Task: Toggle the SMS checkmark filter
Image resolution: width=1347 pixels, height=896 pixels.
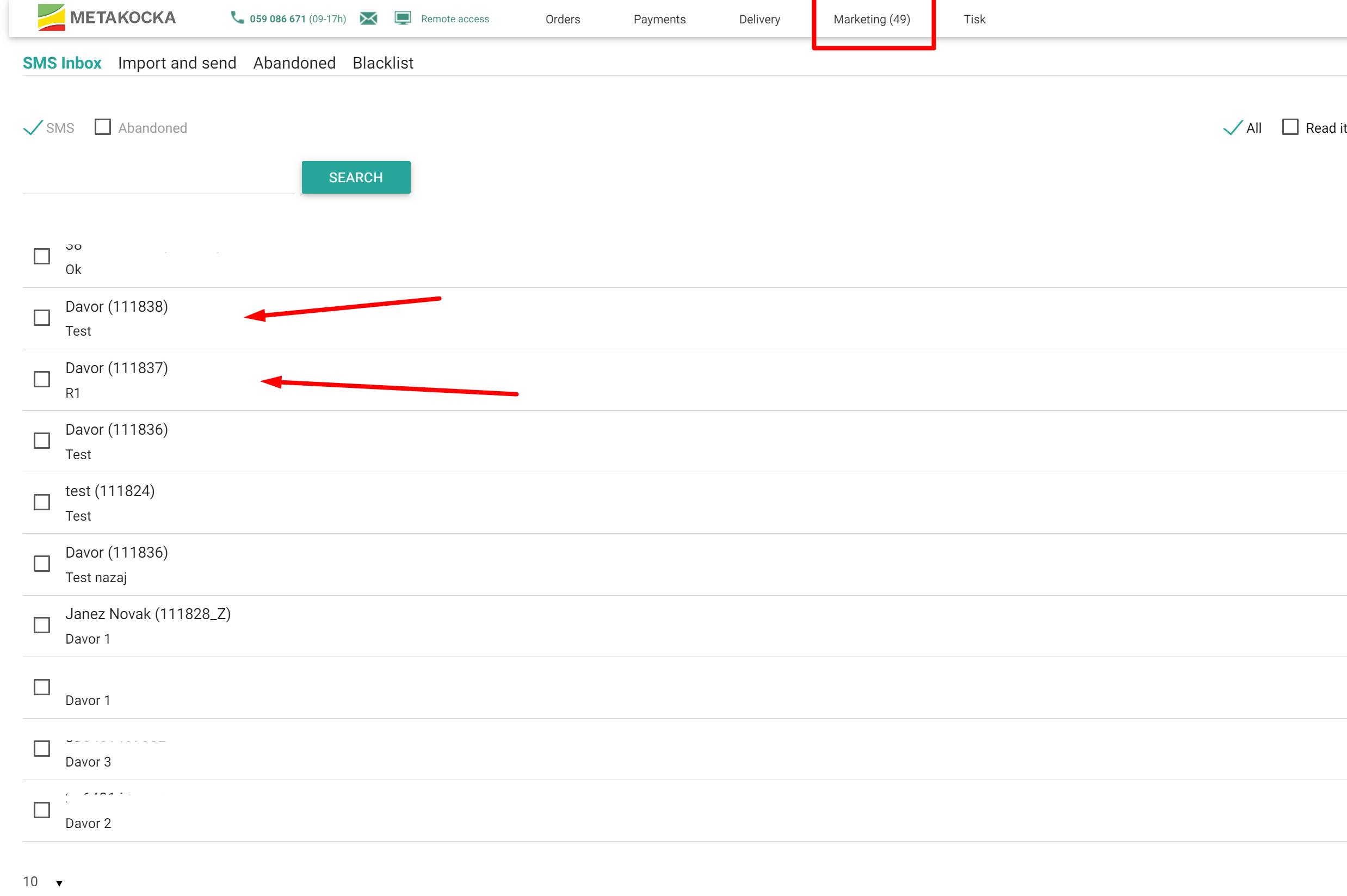Action: pyautogui.click(x=33, y=127)
